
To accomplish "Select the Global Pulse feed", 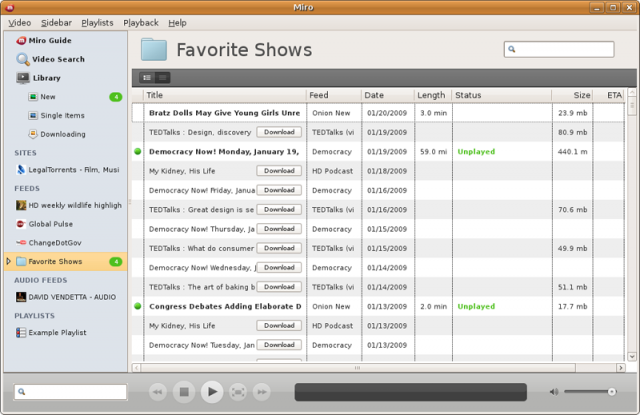I will tap(44, 224).
